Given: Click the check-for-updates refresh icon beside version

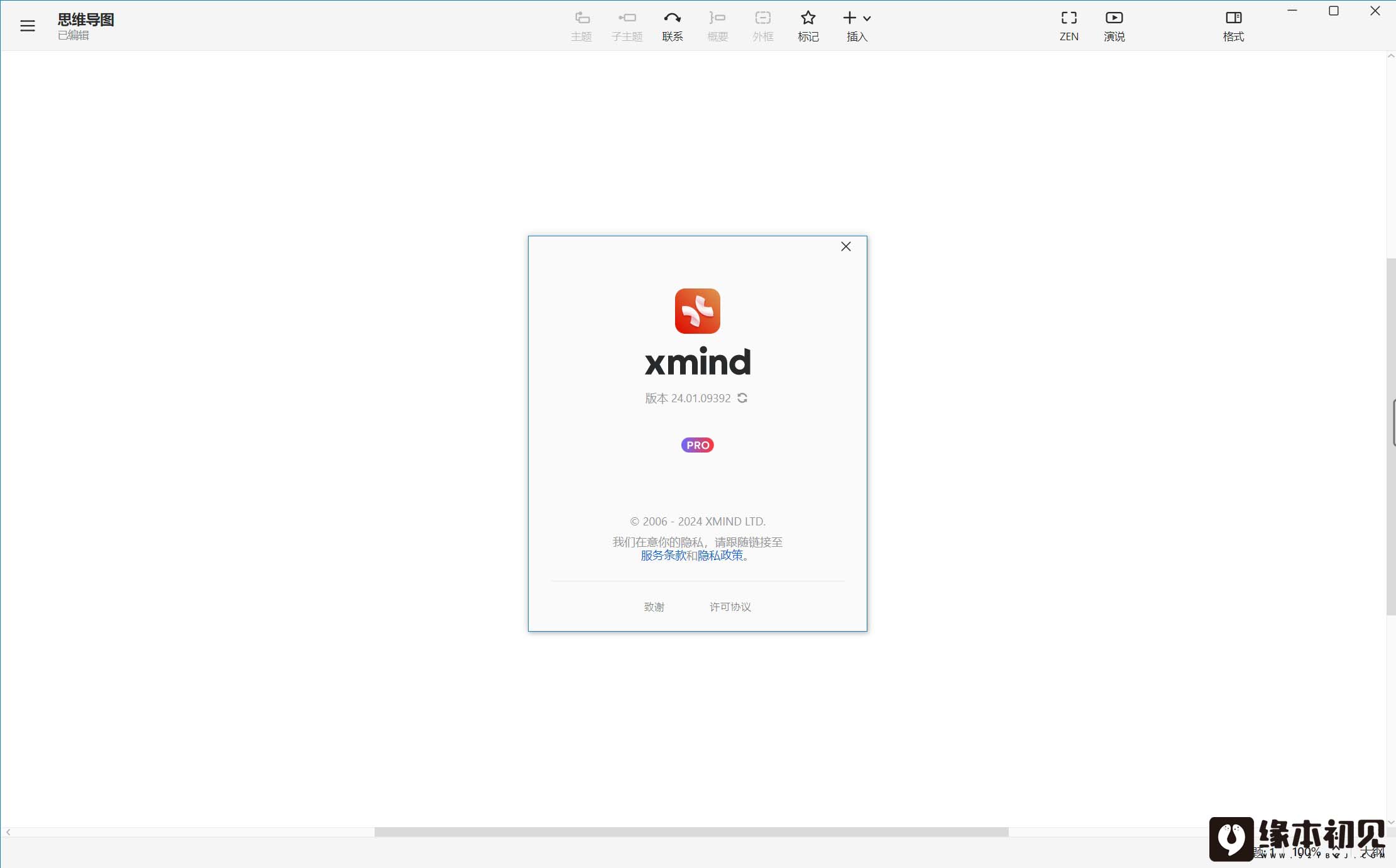Looking at the screenshot, I should click(x=742, y=398).
